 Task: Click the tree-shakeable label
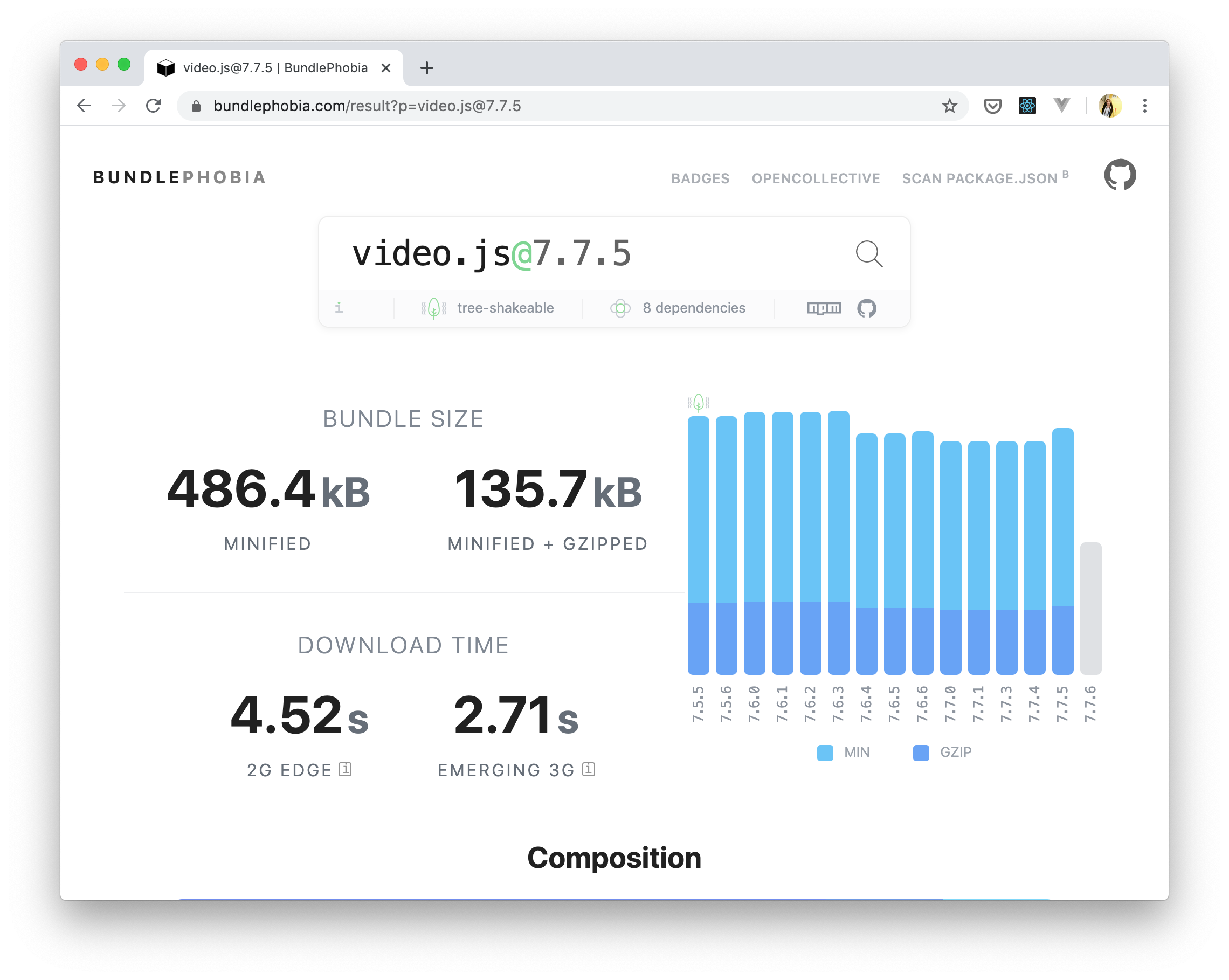(x=505, y=308)
